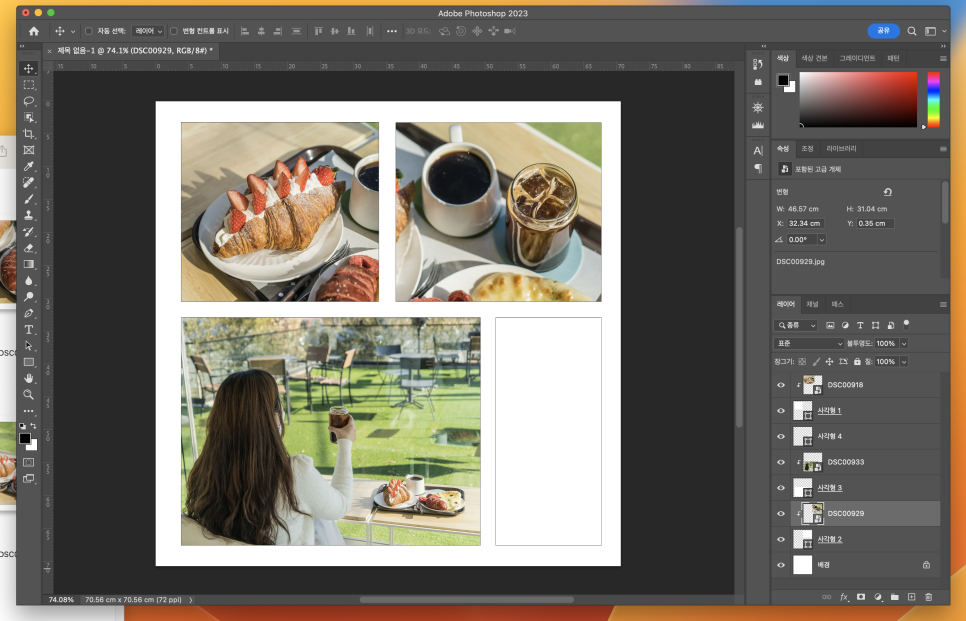Select the Eyedropper tool
966x621 pixels.
(28, 166)
